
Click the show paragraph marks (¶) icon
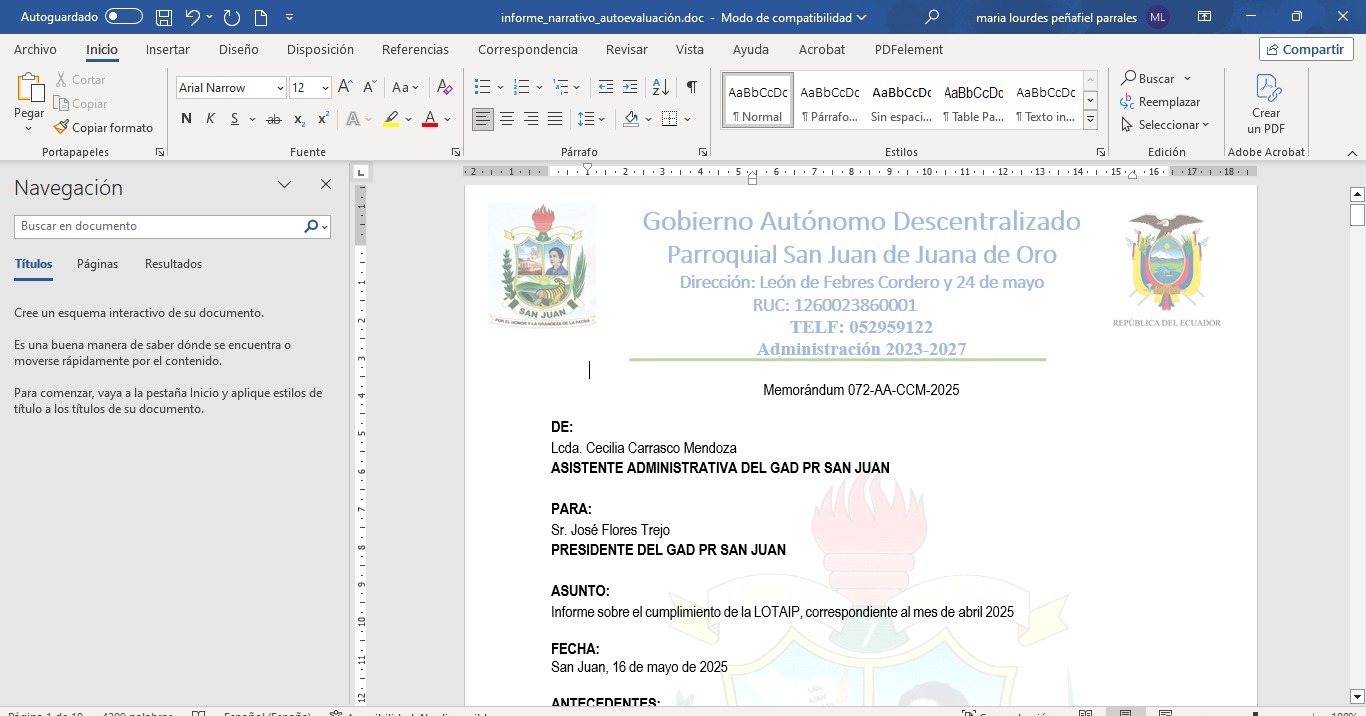tap(691, 88)
